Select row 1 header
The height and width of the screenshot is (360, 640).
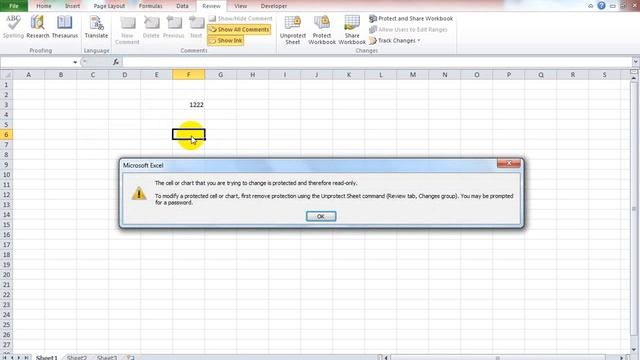(6, 85)
